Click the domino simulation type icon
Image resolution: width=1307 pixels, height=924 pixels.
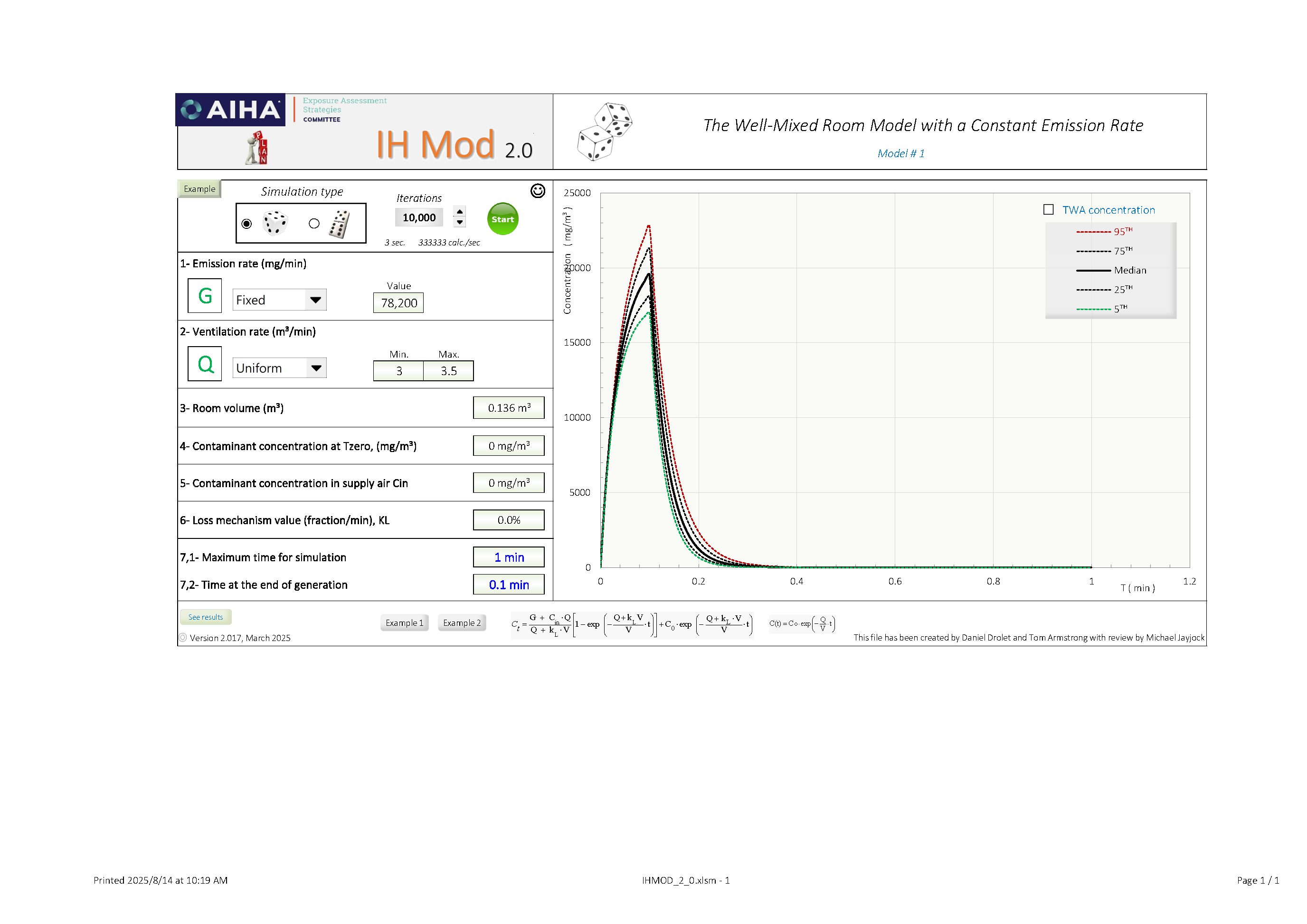[339, 224]
